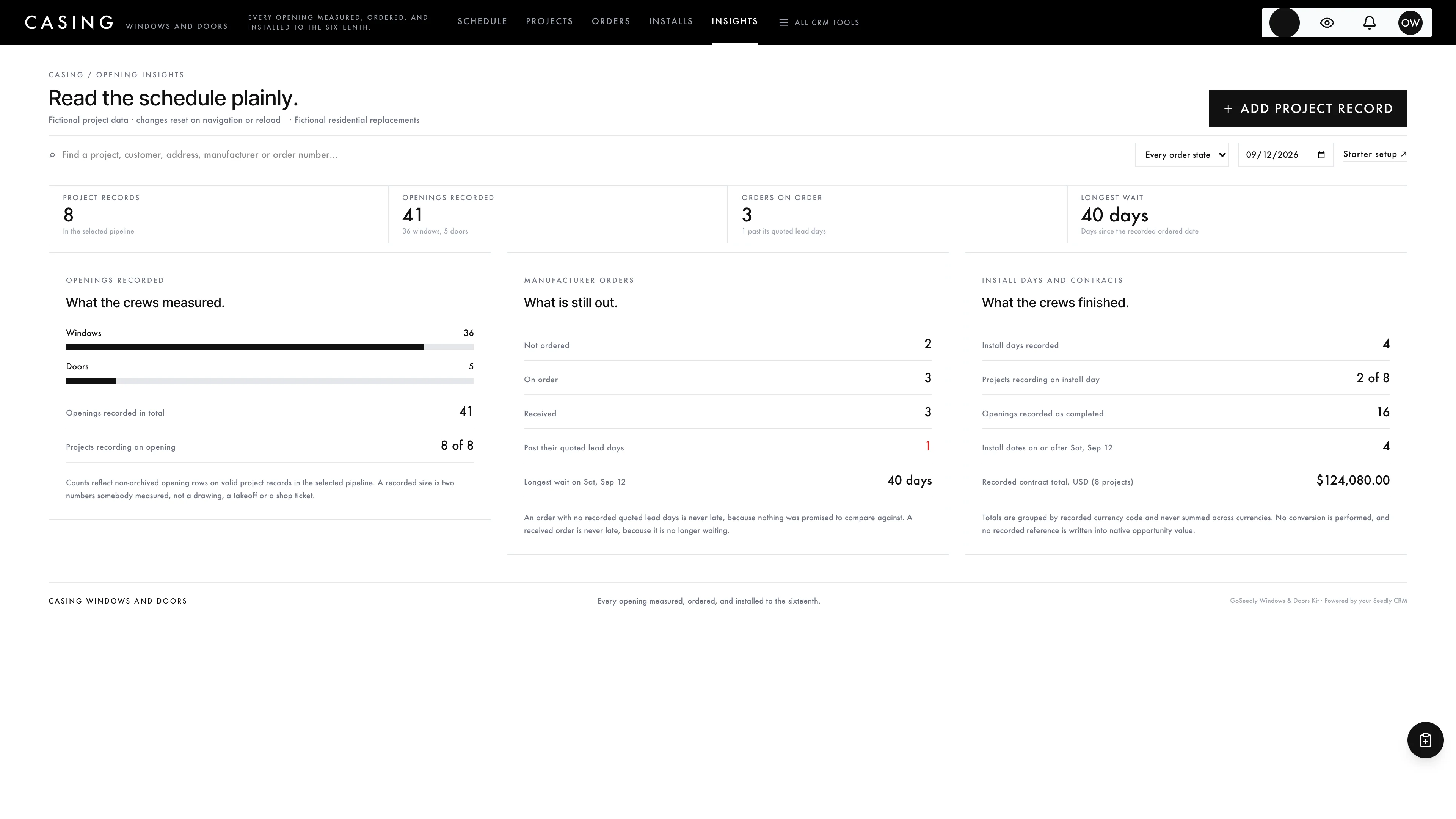Open the Schedule tab
The width and height of the screenshot is (1456, 819).
[x=482, y=22]
